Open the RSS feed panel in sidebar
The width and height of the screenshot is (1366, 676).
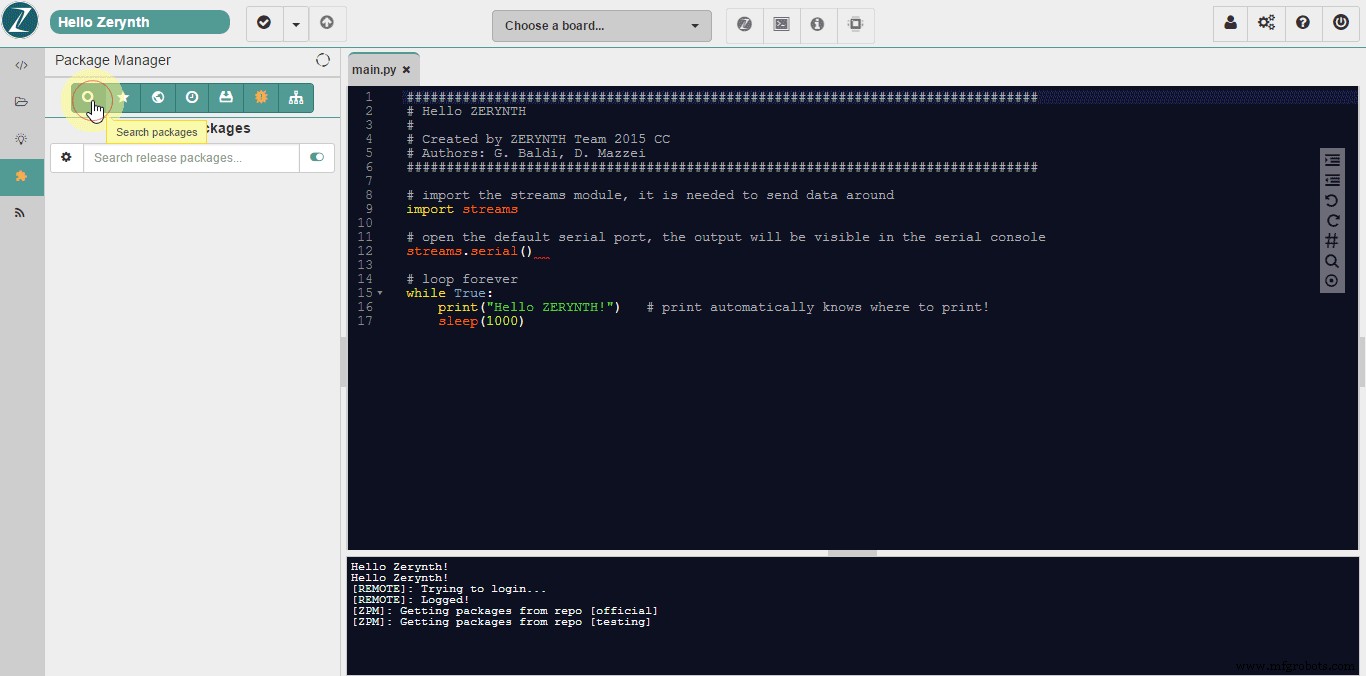coord(21,212)
